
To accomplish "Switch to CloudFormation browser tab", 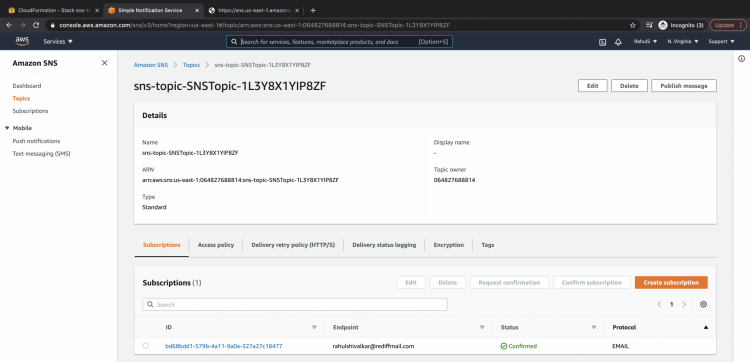I will pos(53,10).
